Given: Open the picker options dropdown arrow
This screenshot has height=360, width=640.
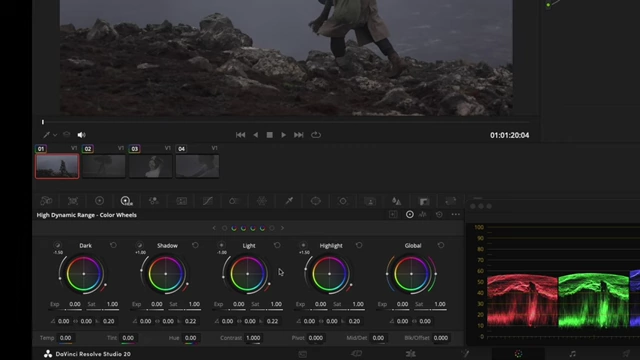Looking at the screenshot, I should (55, 135).
